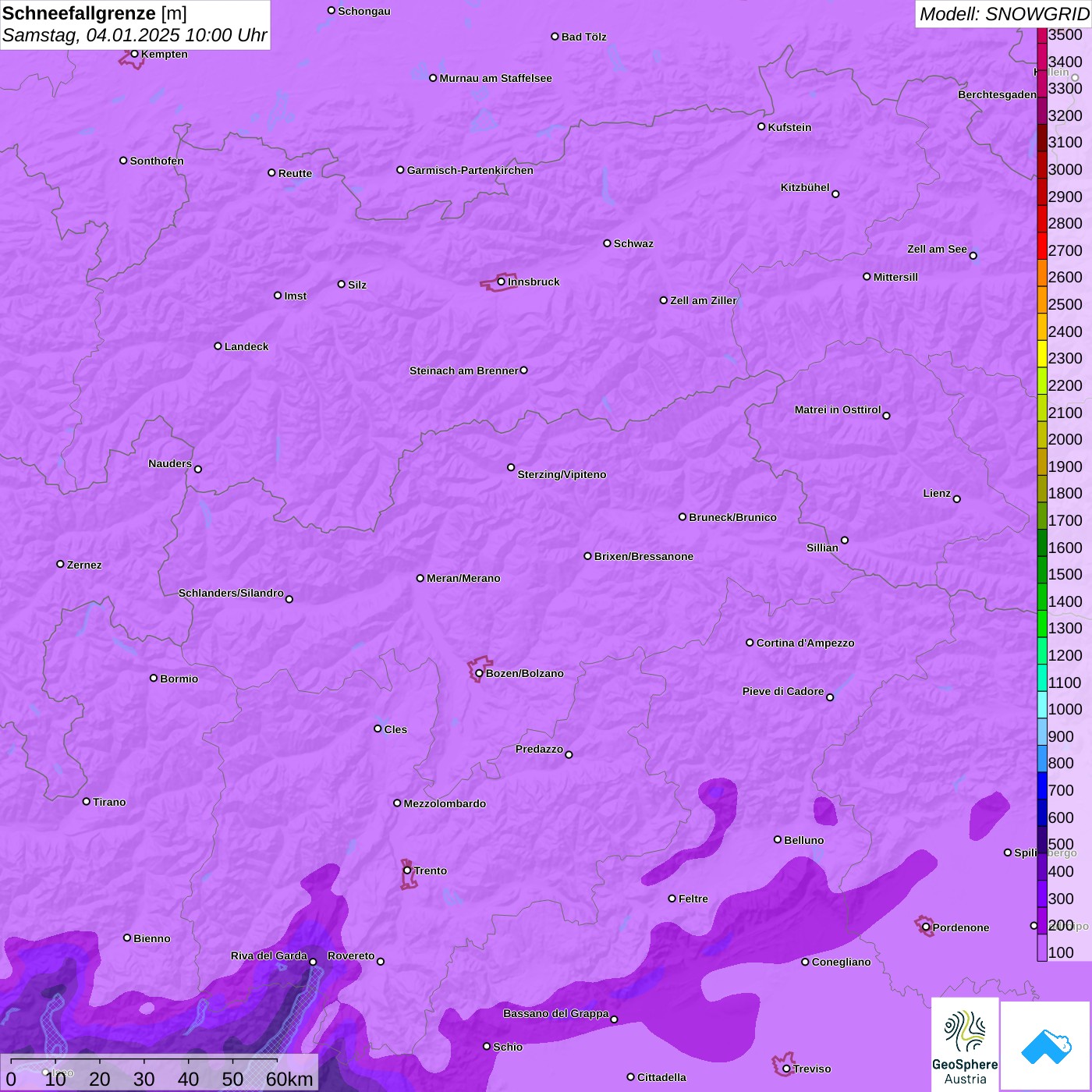
Task: Select the Zell am See marker dot
Action: [973, 255]
